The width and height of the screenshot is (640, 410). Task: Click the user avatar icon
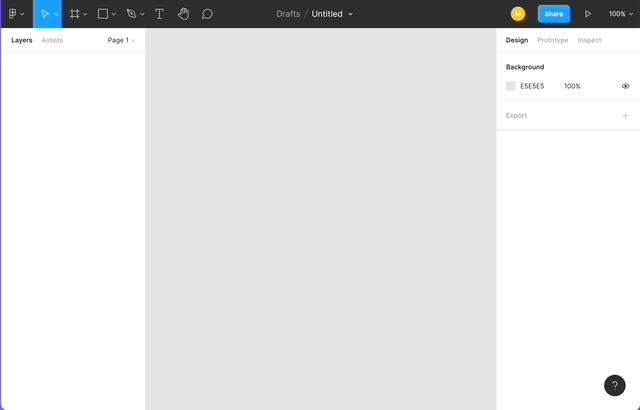click(518, 14)
